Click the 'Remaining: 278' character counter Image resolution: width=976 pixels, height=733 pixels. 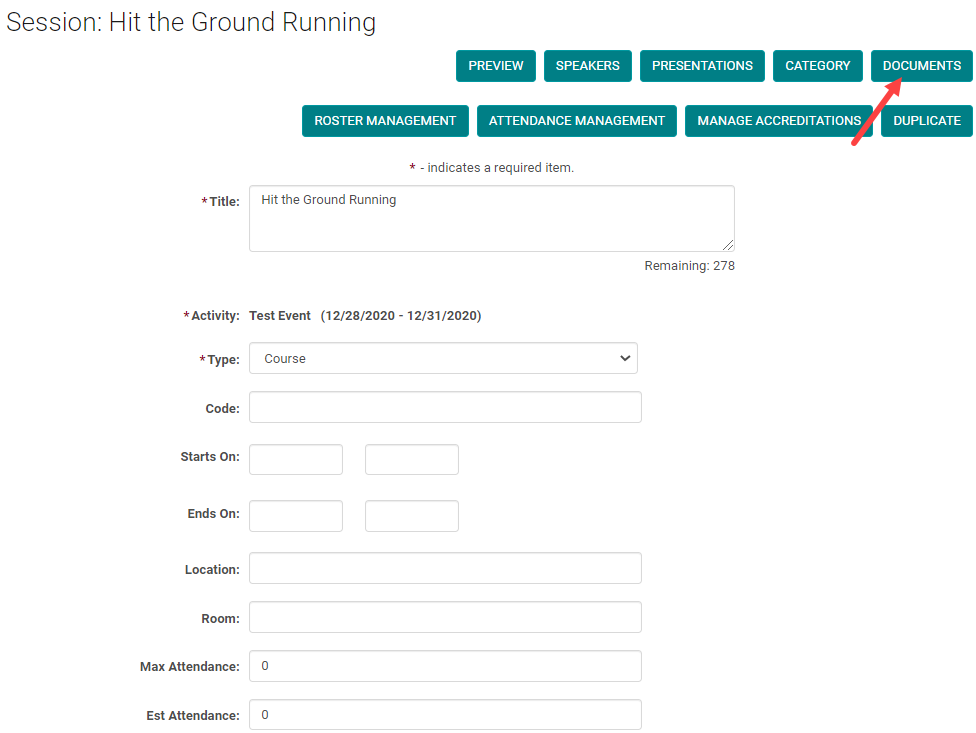coord(690,266)
